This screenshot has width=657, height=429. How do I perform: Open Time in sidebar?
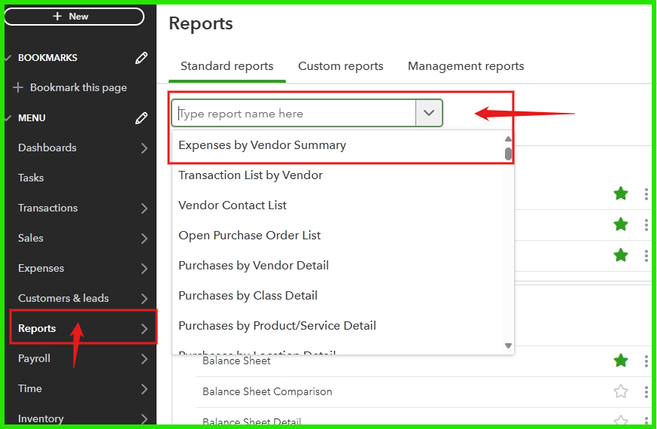[x=30, y=389]
